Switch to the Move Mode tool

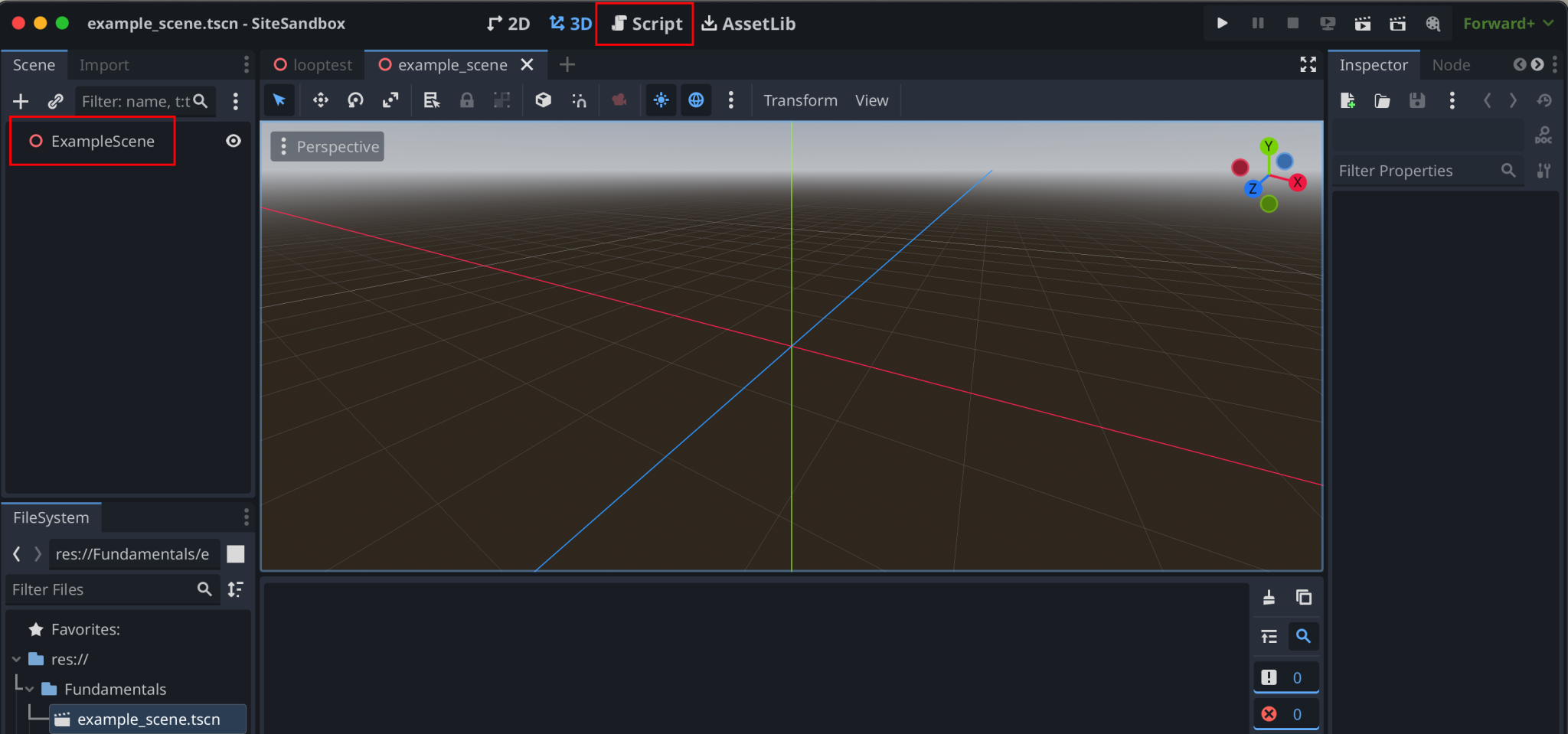point(320,100)
